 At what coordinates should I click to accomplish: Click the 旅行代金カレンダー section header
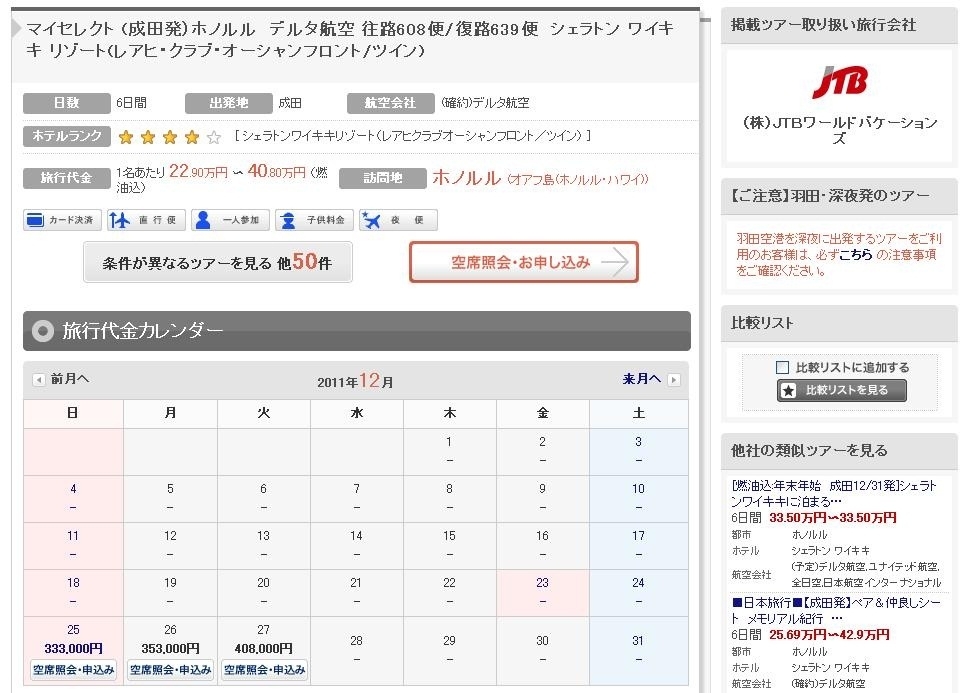pos(357,331)
